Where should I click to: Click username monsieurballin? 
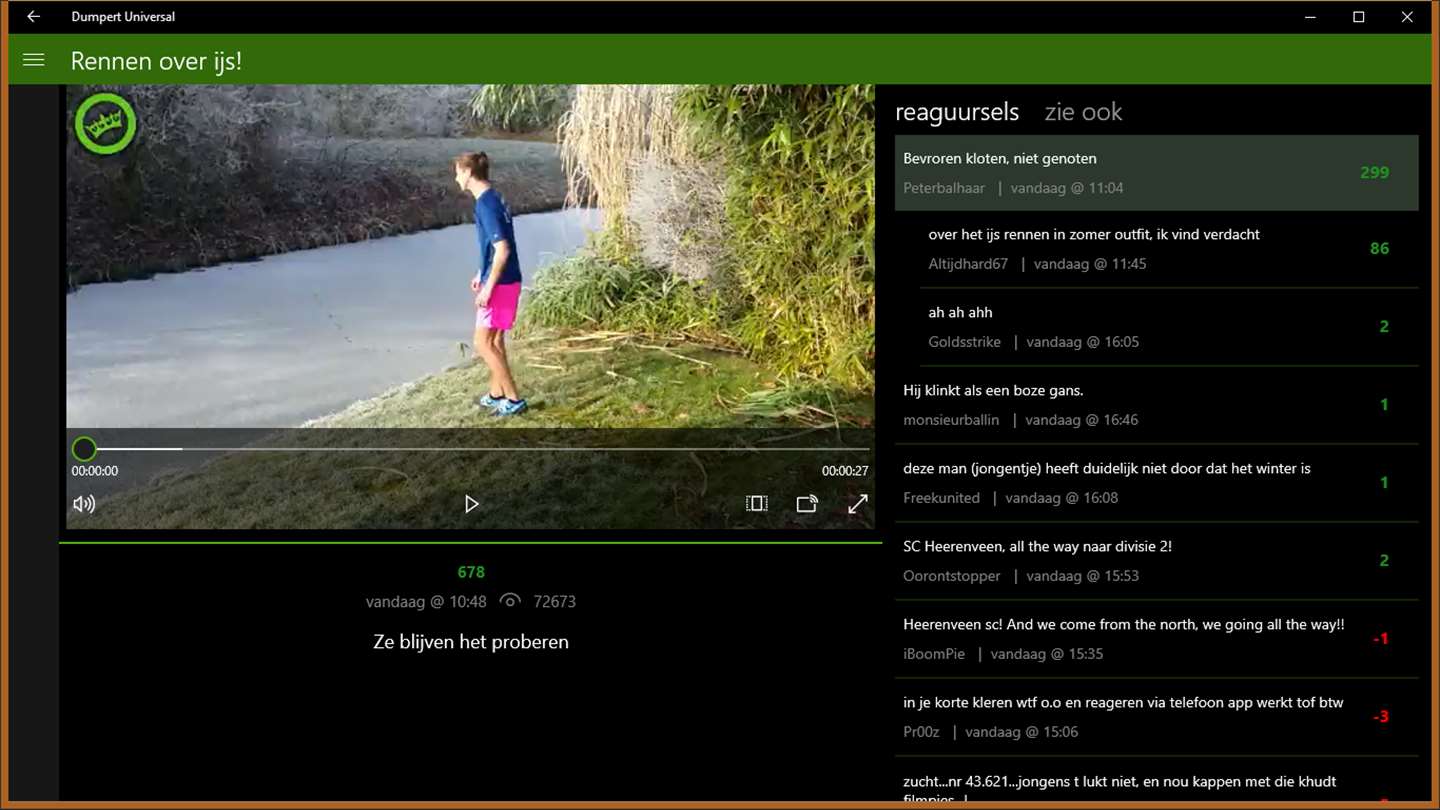[951, 420]
